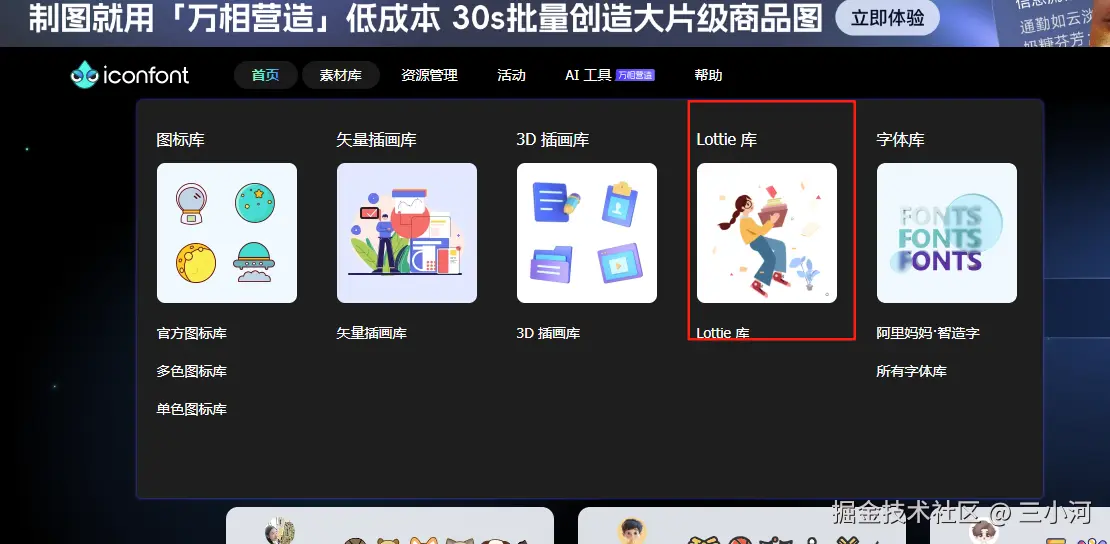The height and width of the screenshot is (544, 1110).
Task: Click the 矢量插画库 column heading
Action: [377, 140]
